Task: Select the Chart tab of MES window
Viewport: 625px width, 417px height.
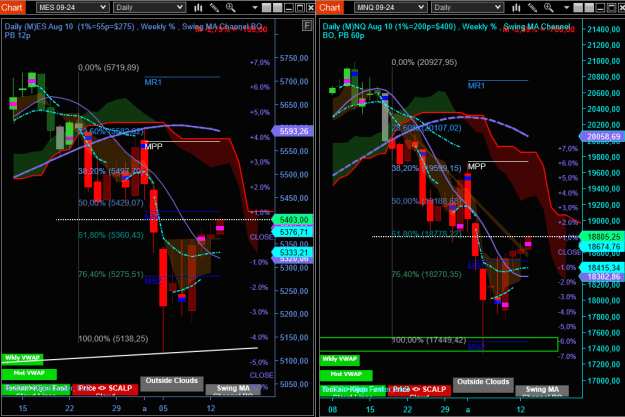Action: [12, 7]
